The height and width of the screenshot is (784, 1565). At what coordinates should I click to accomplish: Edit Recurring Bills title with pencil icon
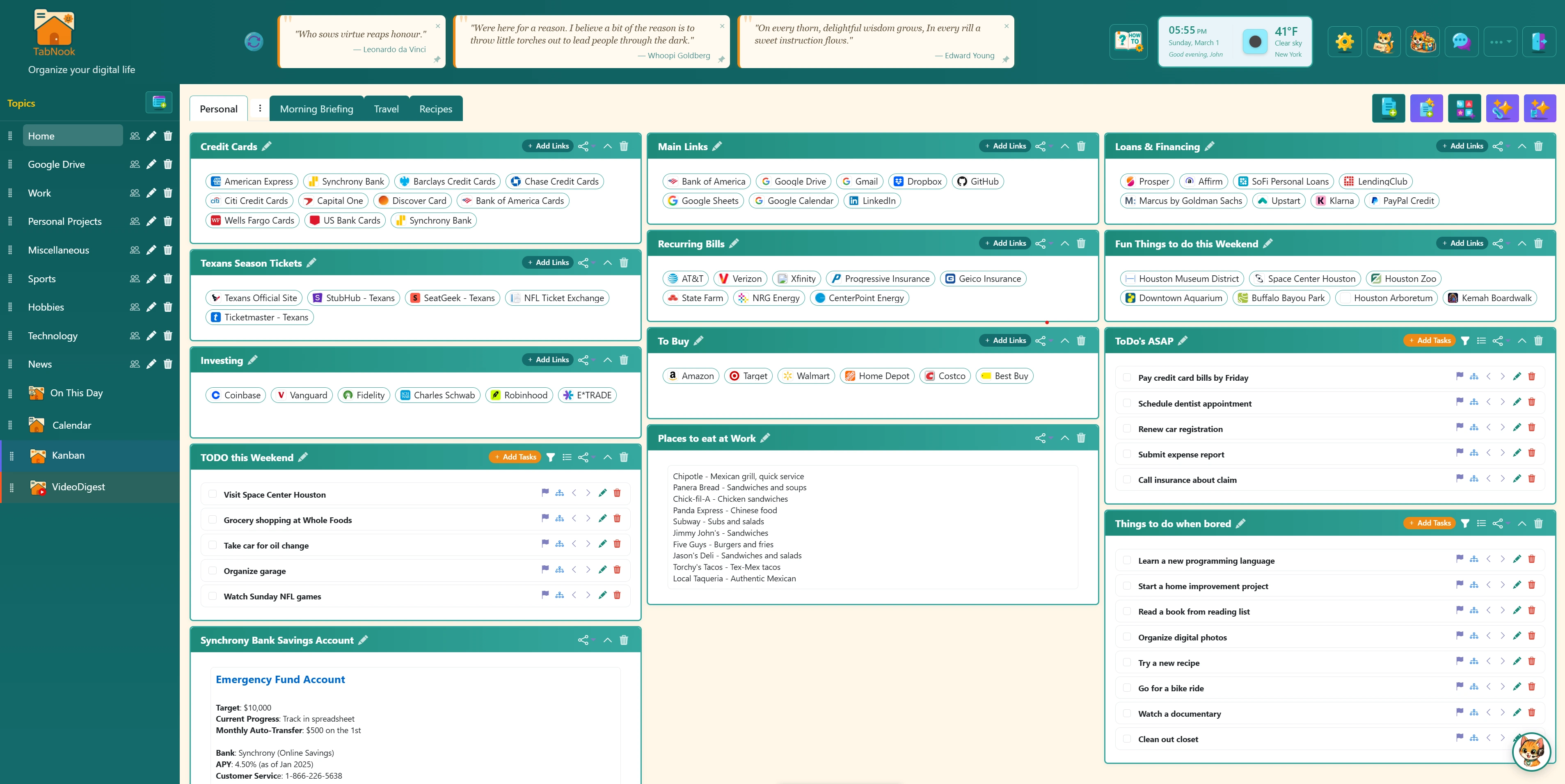point(734,244)
